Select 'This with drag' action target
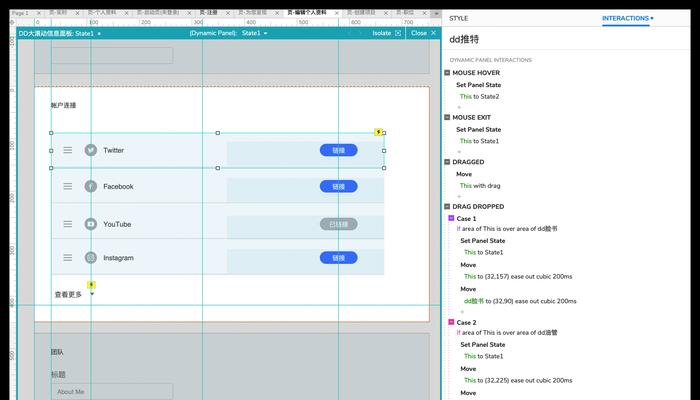This screenshot has width=700, height=400. coord(480,186)
